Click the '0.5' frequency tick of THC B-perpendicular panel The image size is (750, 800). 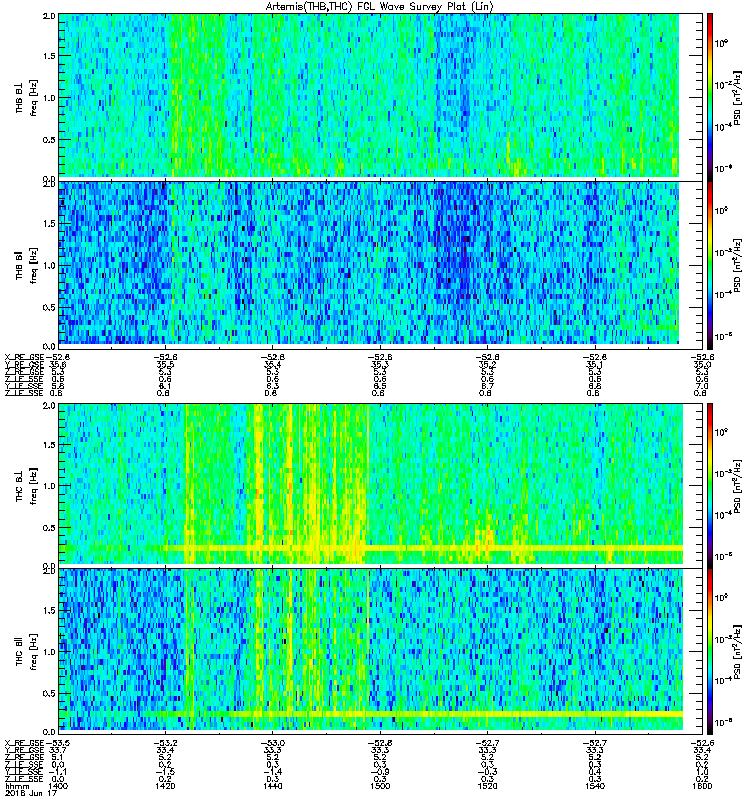[x=49, y=528]
